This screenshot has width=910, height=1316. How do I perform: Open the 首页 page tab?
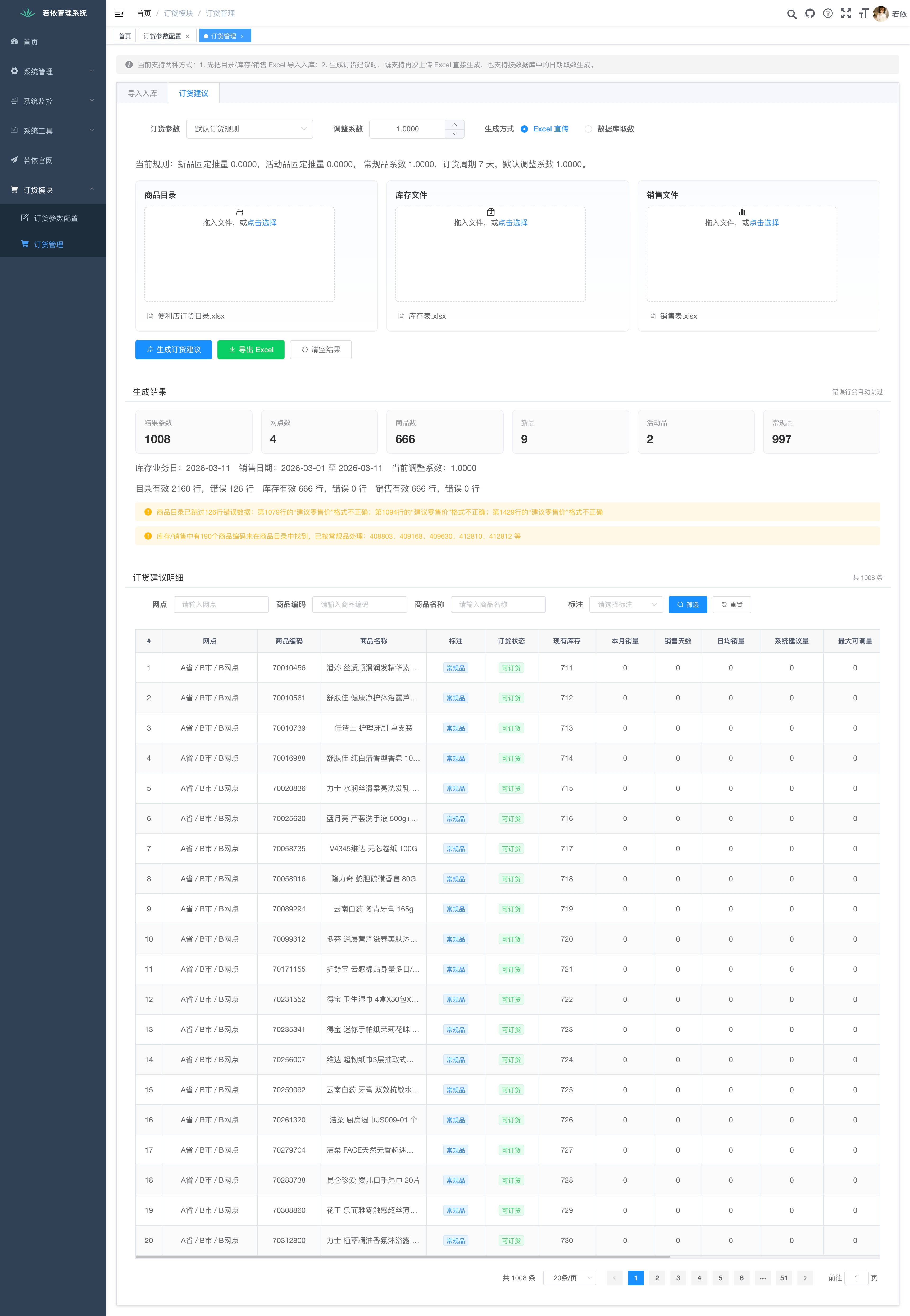coord(125,36)
